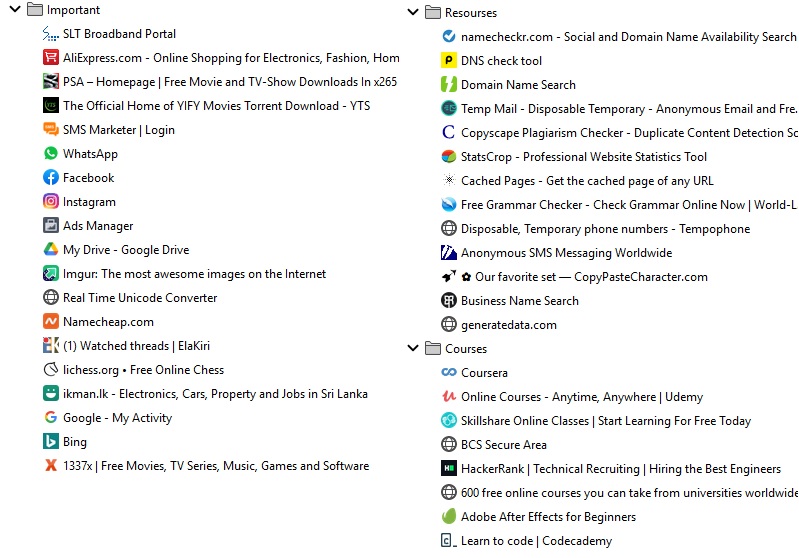
Task: Click the Resourses folder icon
Action: coord(433,12)
